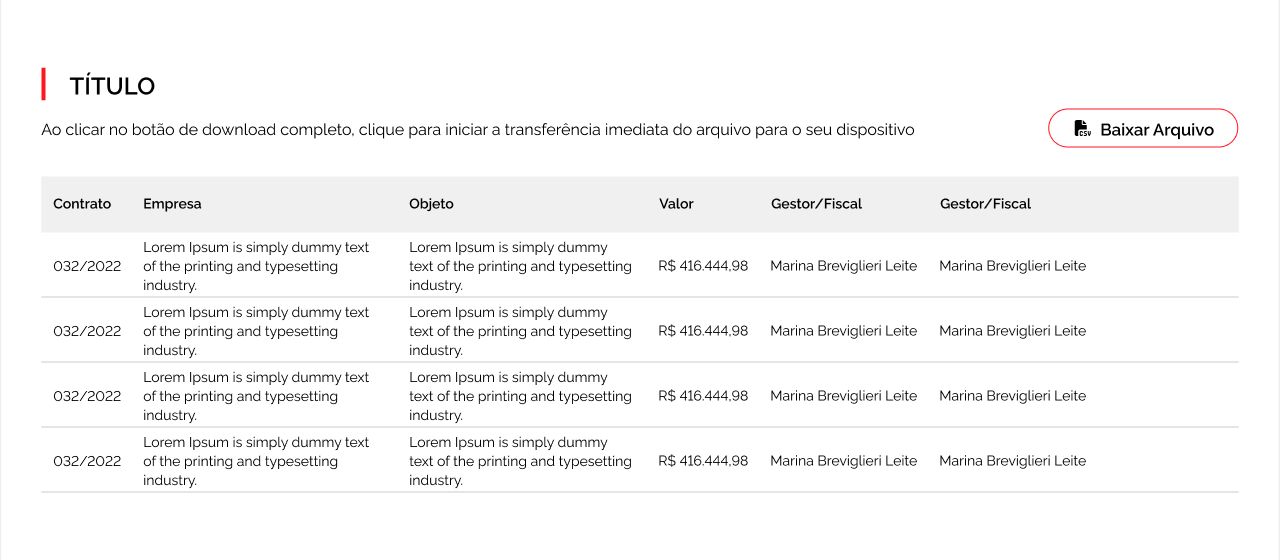This screenshot has height=560, width=1280.
Task: Select contract 032/2022 in the first row
Action: [x=87, y=266]
